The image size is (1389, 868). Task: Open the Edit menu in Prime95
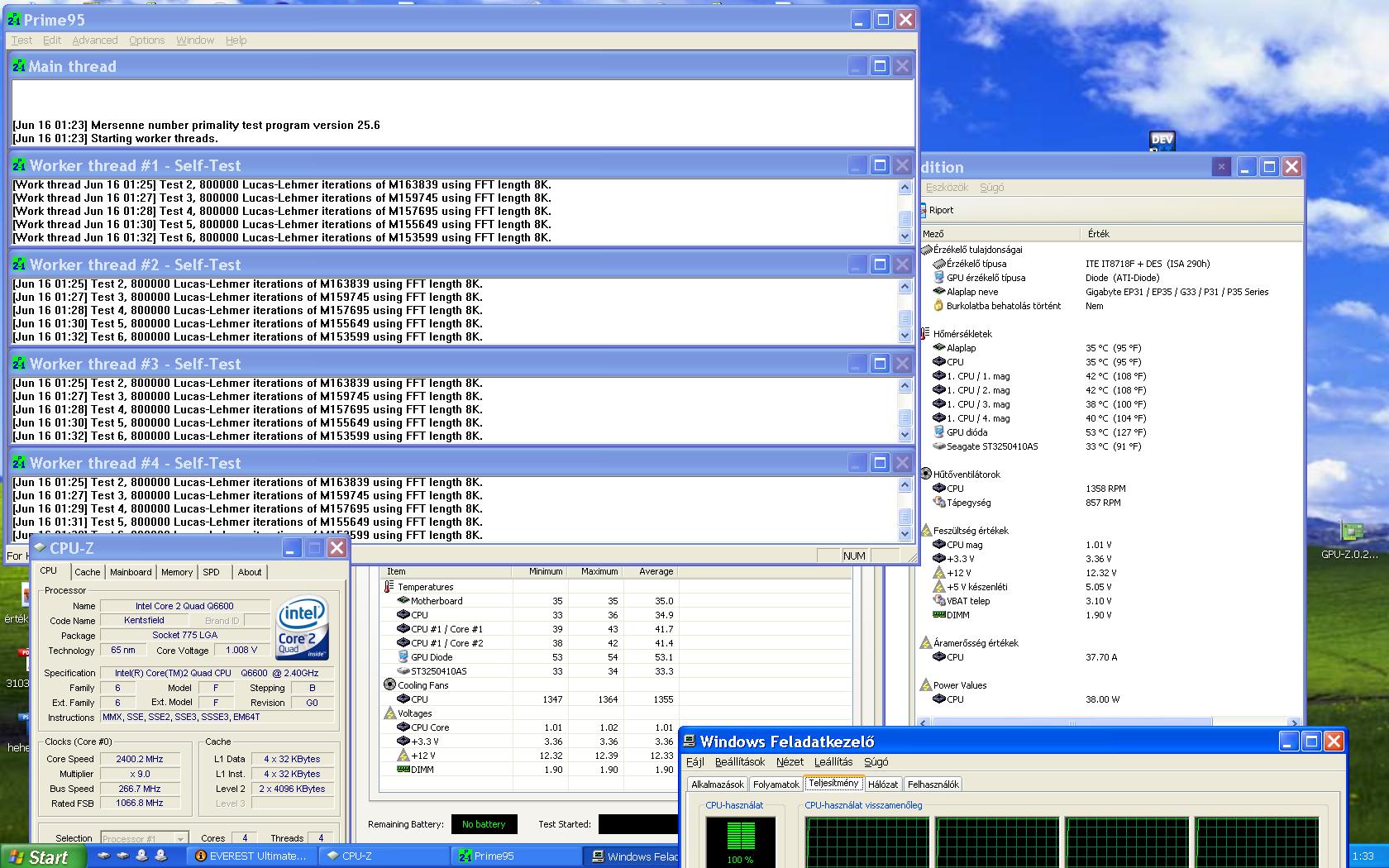[52, 40]
